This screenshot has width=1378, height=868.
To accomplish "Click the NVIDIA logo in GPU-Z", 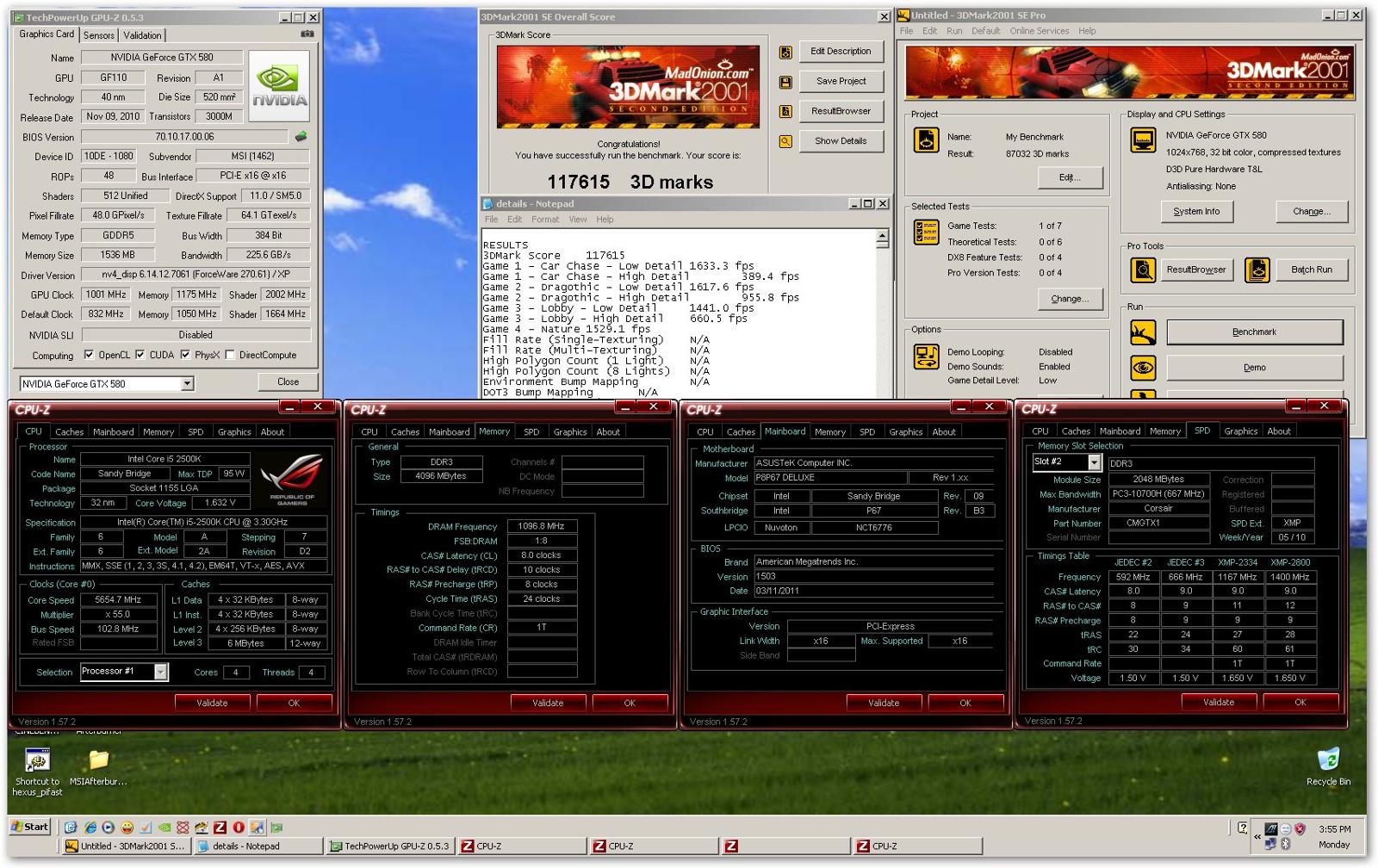I will pyautogui.click(x=279, y=87).
